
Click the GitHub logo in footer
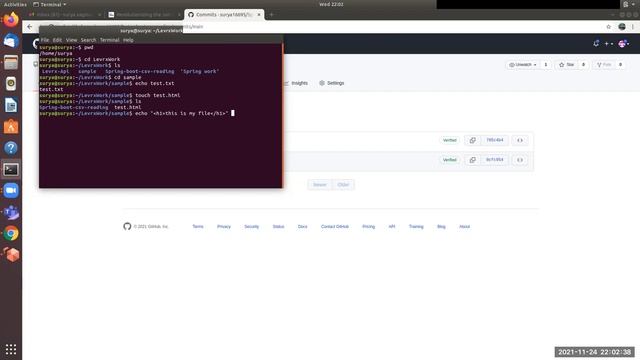(127, 226)
